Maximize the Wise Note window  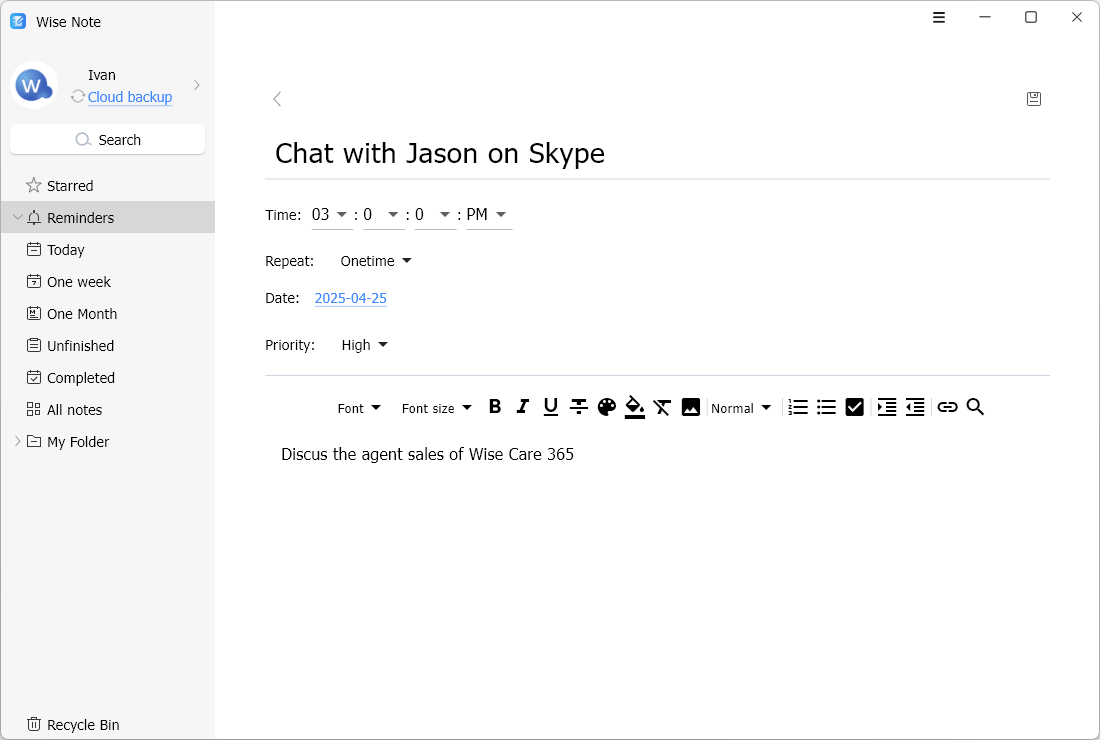pos(1031,17)
